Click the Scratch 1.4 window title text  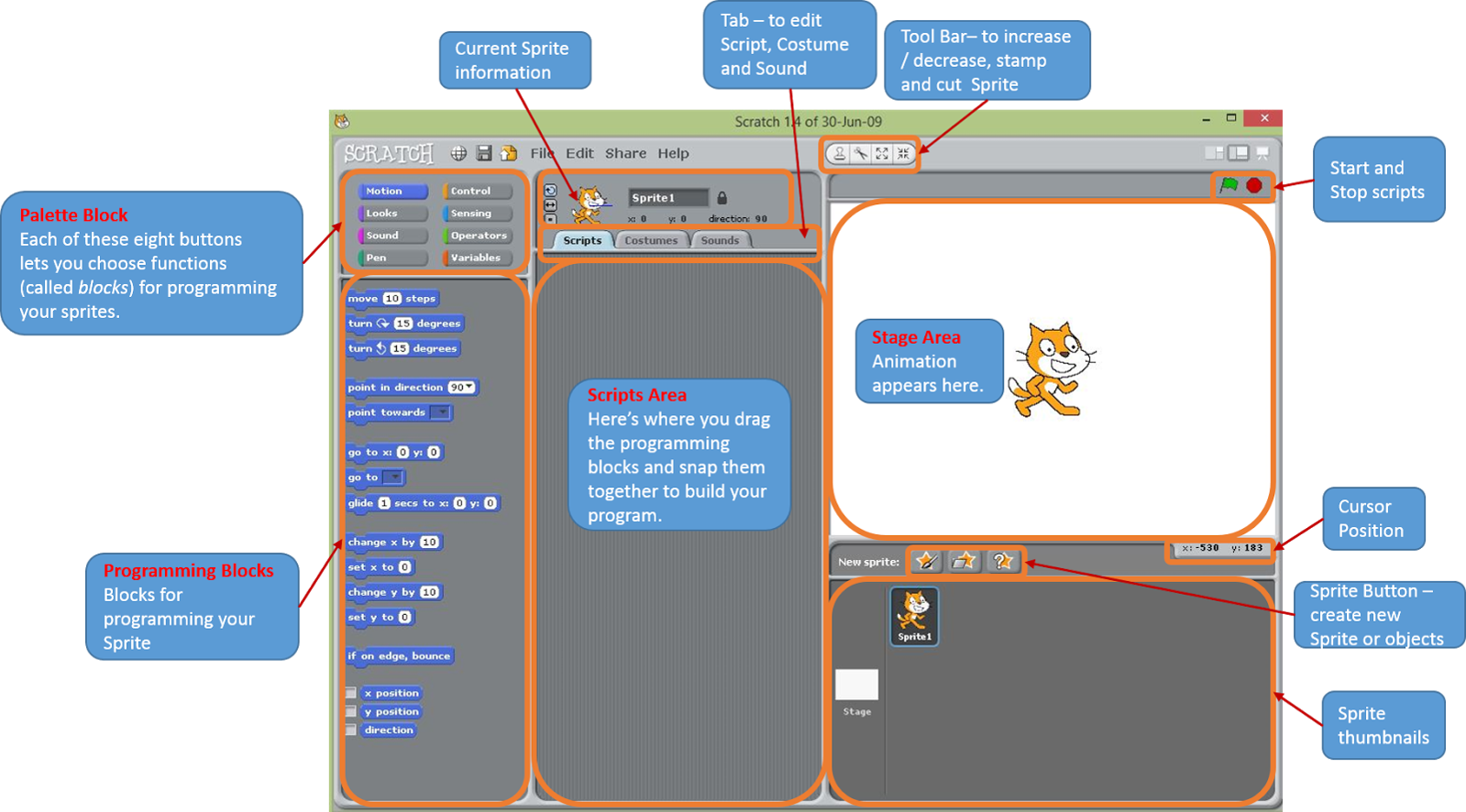(808, 121)
